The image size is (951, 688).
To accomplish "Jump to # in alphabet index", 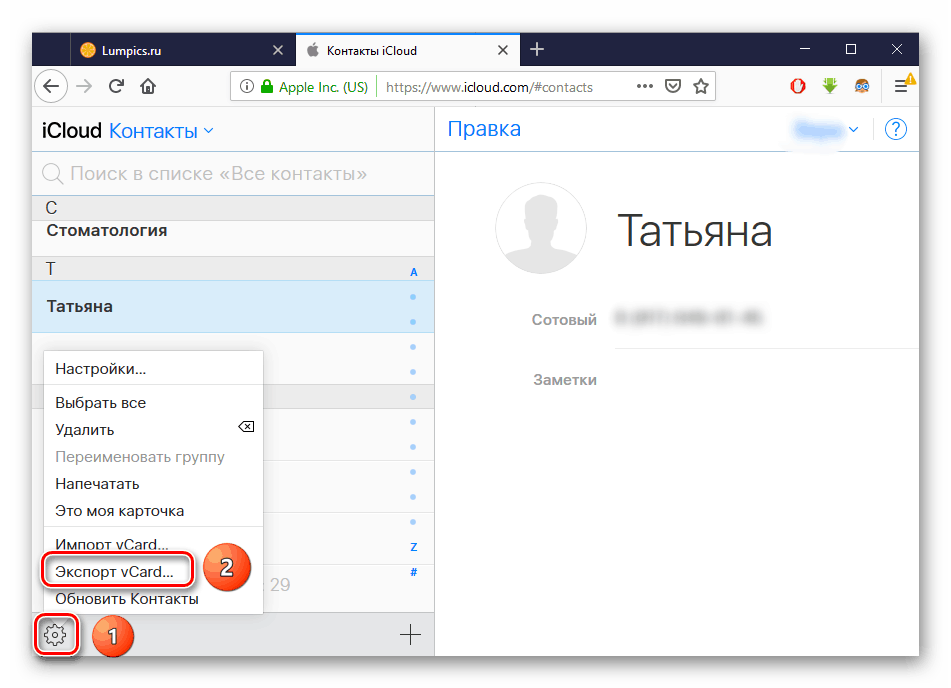I will (x=414, y=572).
